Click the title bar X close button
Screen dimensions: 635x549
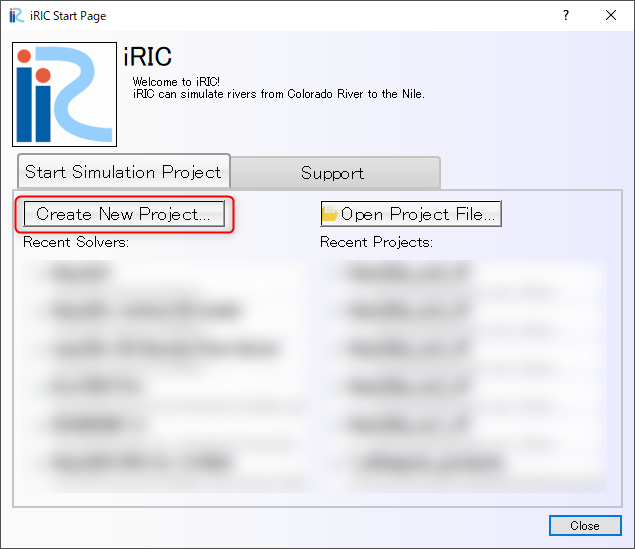(611, 15)
